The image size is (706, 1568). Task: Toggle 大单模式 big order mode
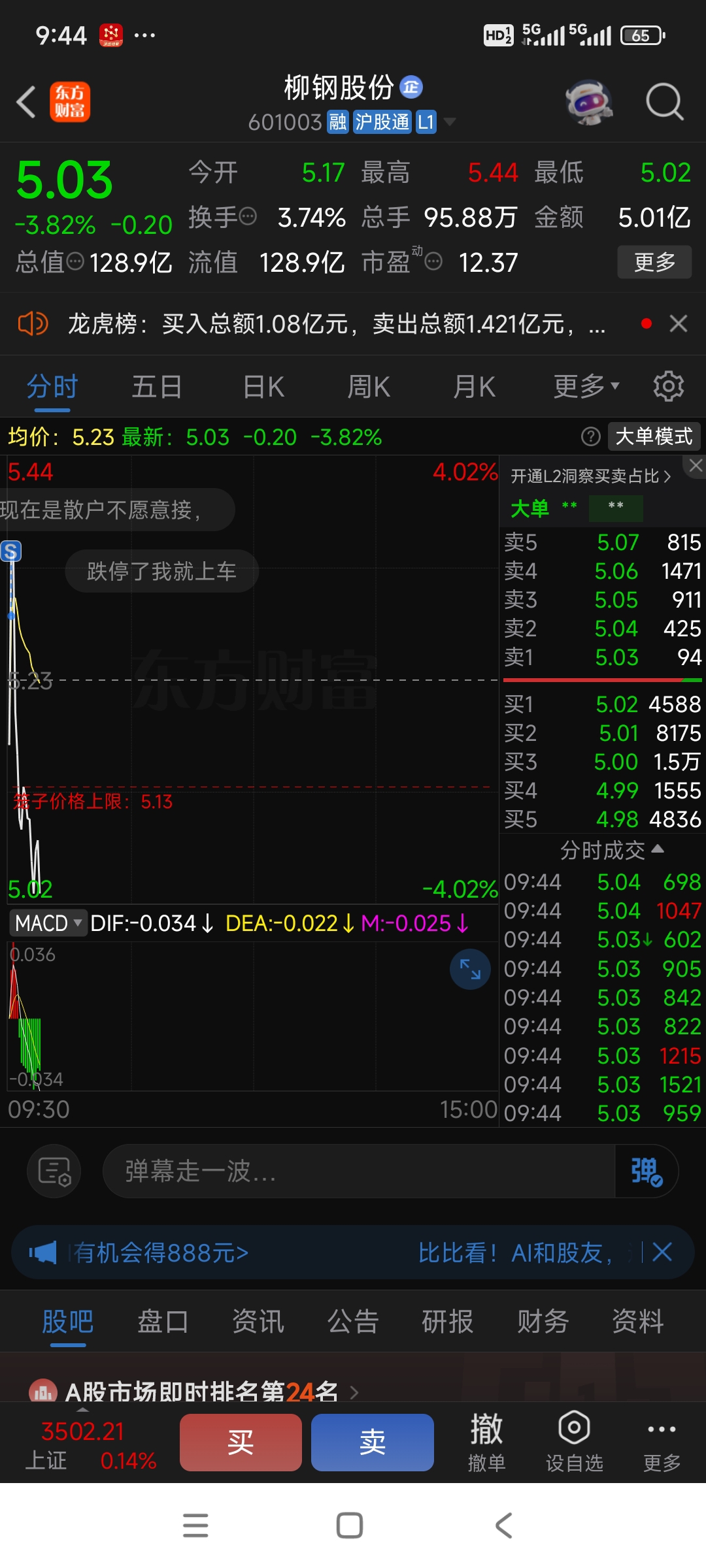coord(654,436)
